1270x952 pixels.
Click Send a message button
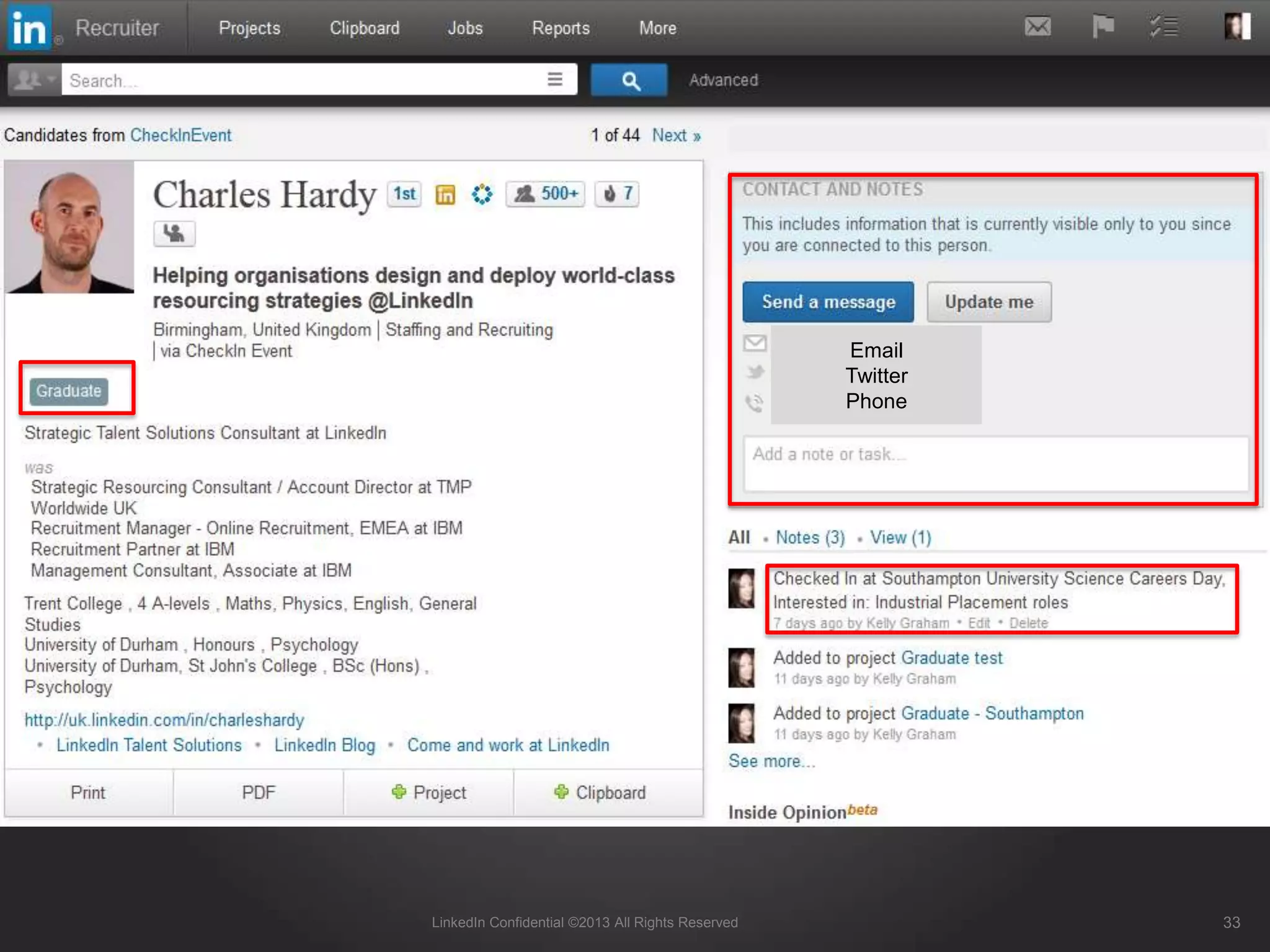[x=828, y=302]
